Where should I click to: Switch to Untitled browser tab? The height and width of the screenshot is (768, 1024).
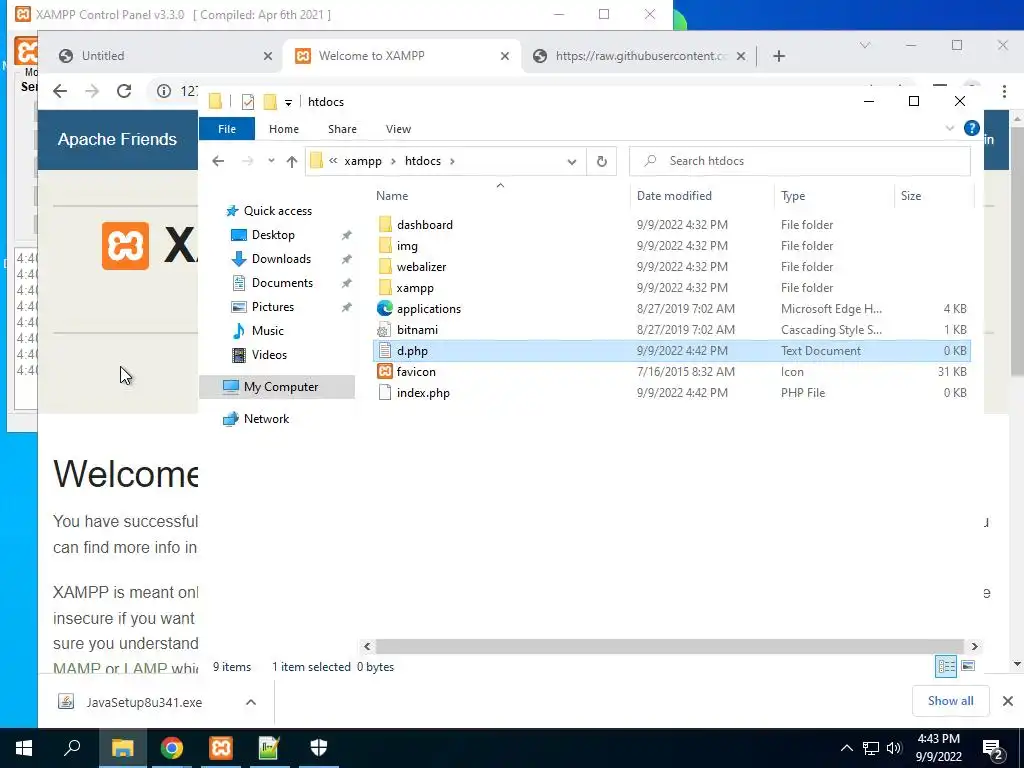[x=162, y=56]
